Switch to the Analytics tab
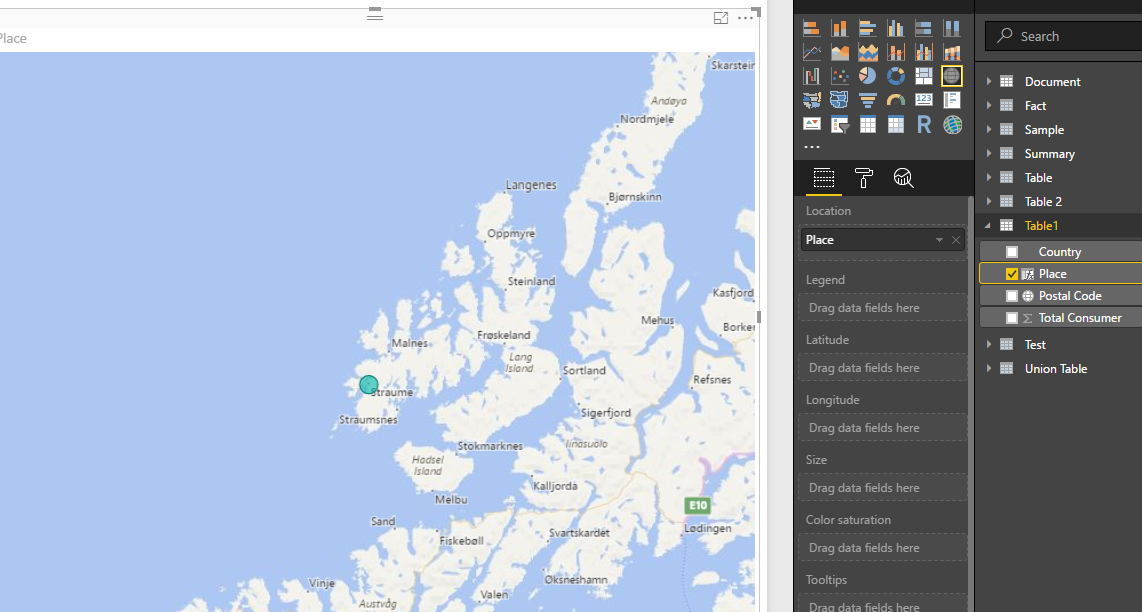 tap(903, 178)
